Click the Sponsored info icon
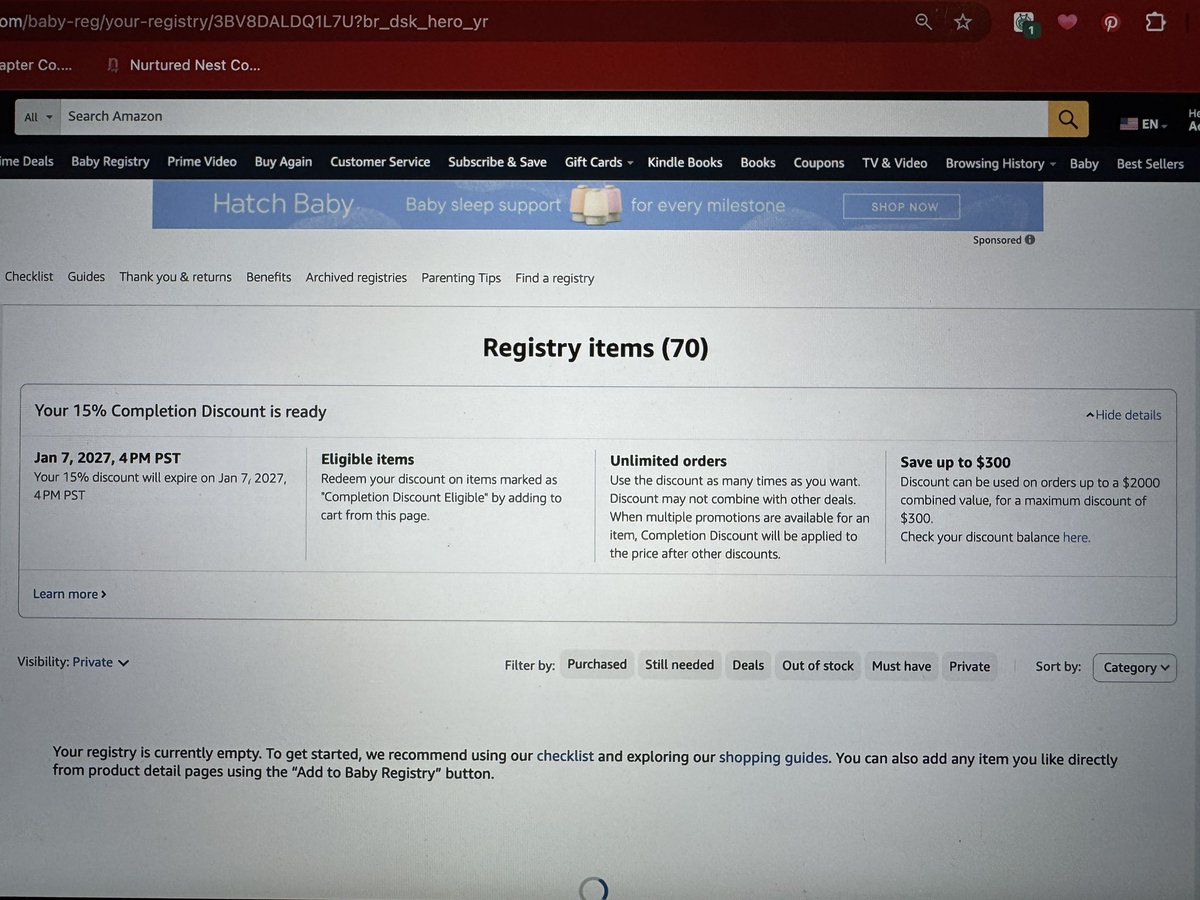This screenshot has height=900, width=1200. pyautogui.click(x=1030, y=240)
